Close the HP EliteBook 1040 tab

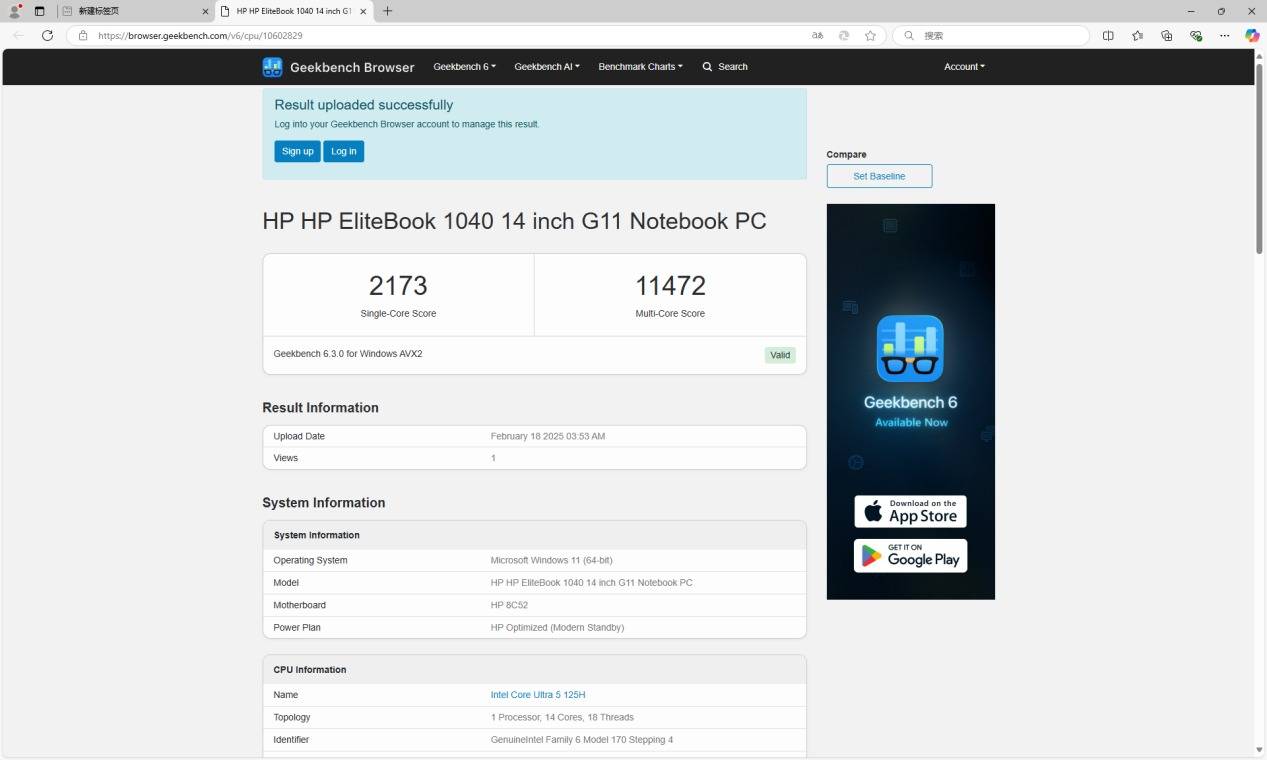(x=362, y=11)
